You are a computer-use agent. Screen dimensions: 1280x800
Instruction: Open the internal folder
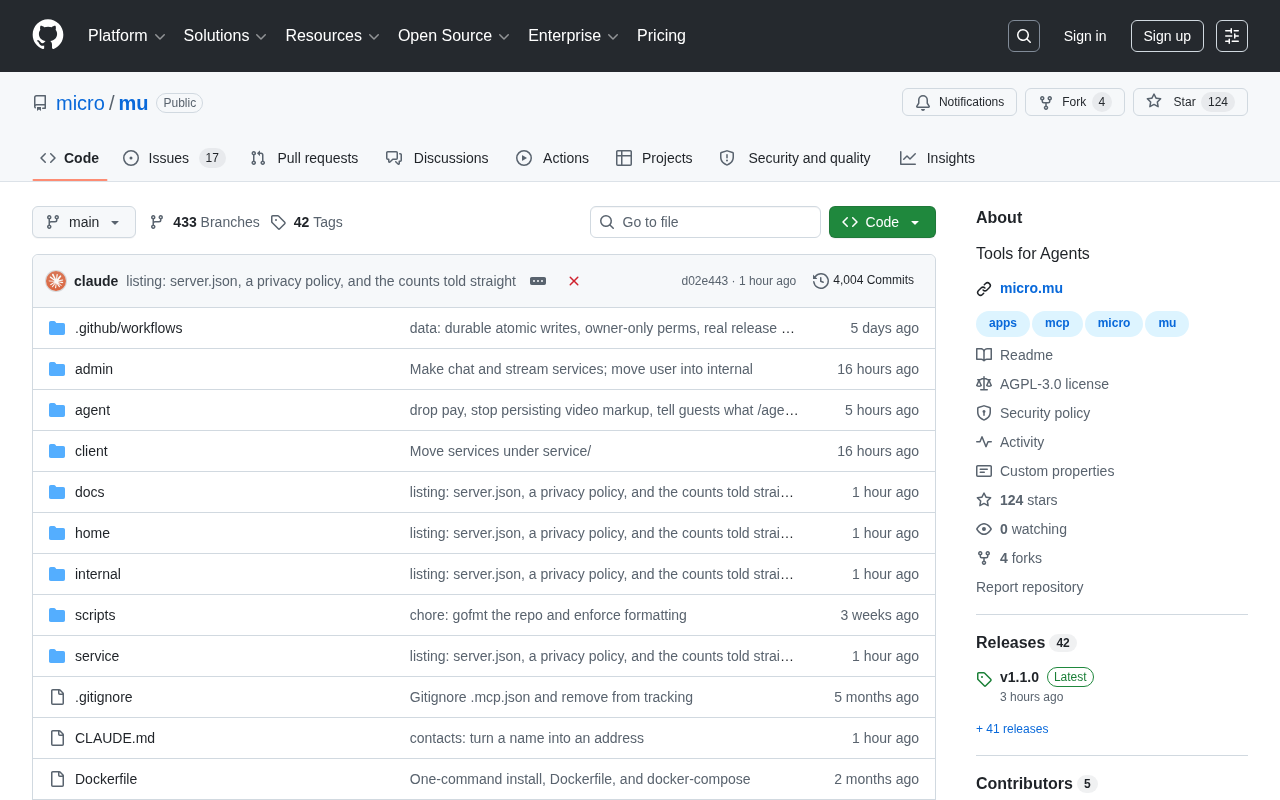pos(98,574)
